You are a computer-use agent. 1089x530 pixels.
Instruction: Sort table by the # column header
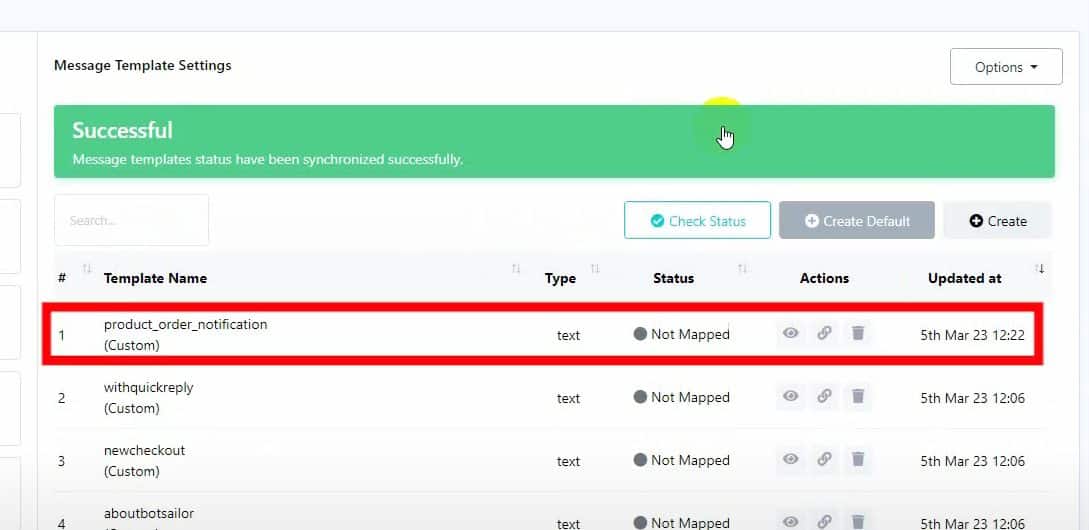pos(62,278)
